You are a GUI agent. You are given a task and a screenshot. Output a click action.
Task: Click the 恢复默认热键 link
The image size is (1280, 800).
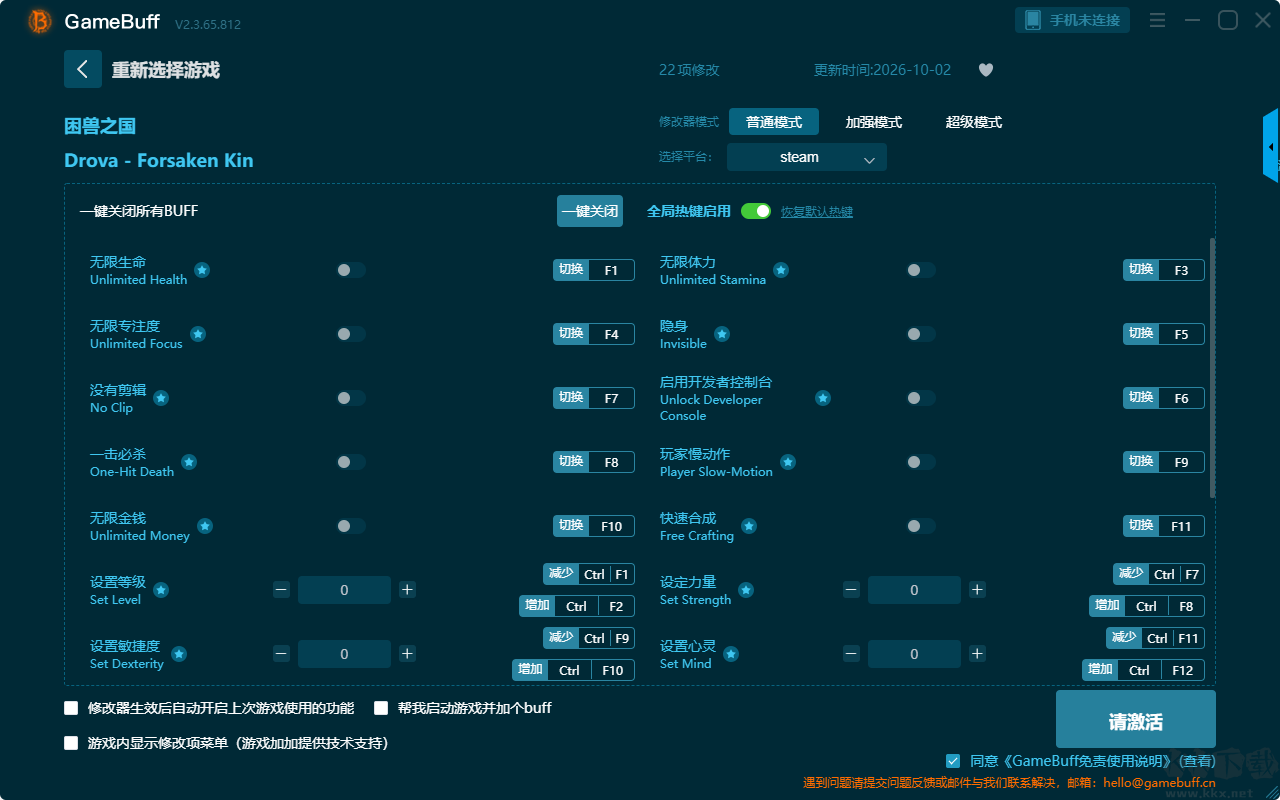tap(817, 212)
